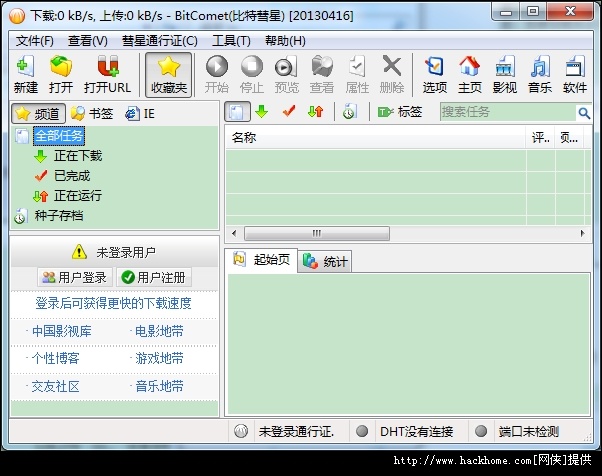Toggle the all-tasks filter icon above list
The image size is (602, 476).
237,112
